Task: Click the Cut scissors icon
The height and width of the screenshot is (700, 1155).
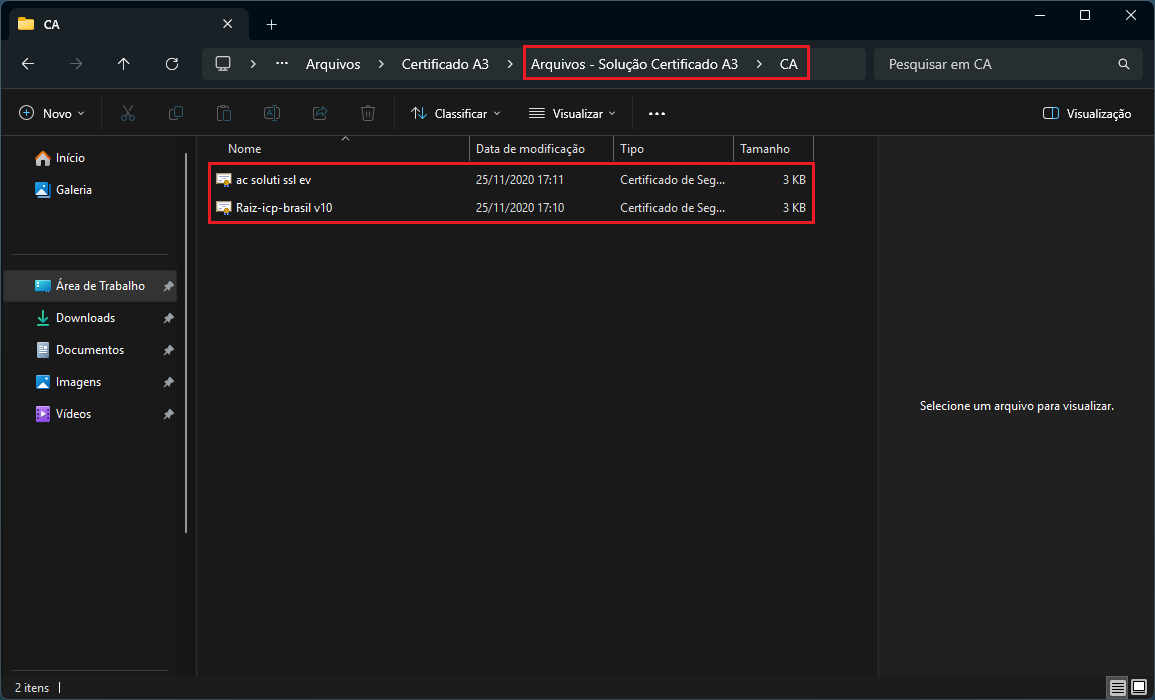Action: pos(128,114)
